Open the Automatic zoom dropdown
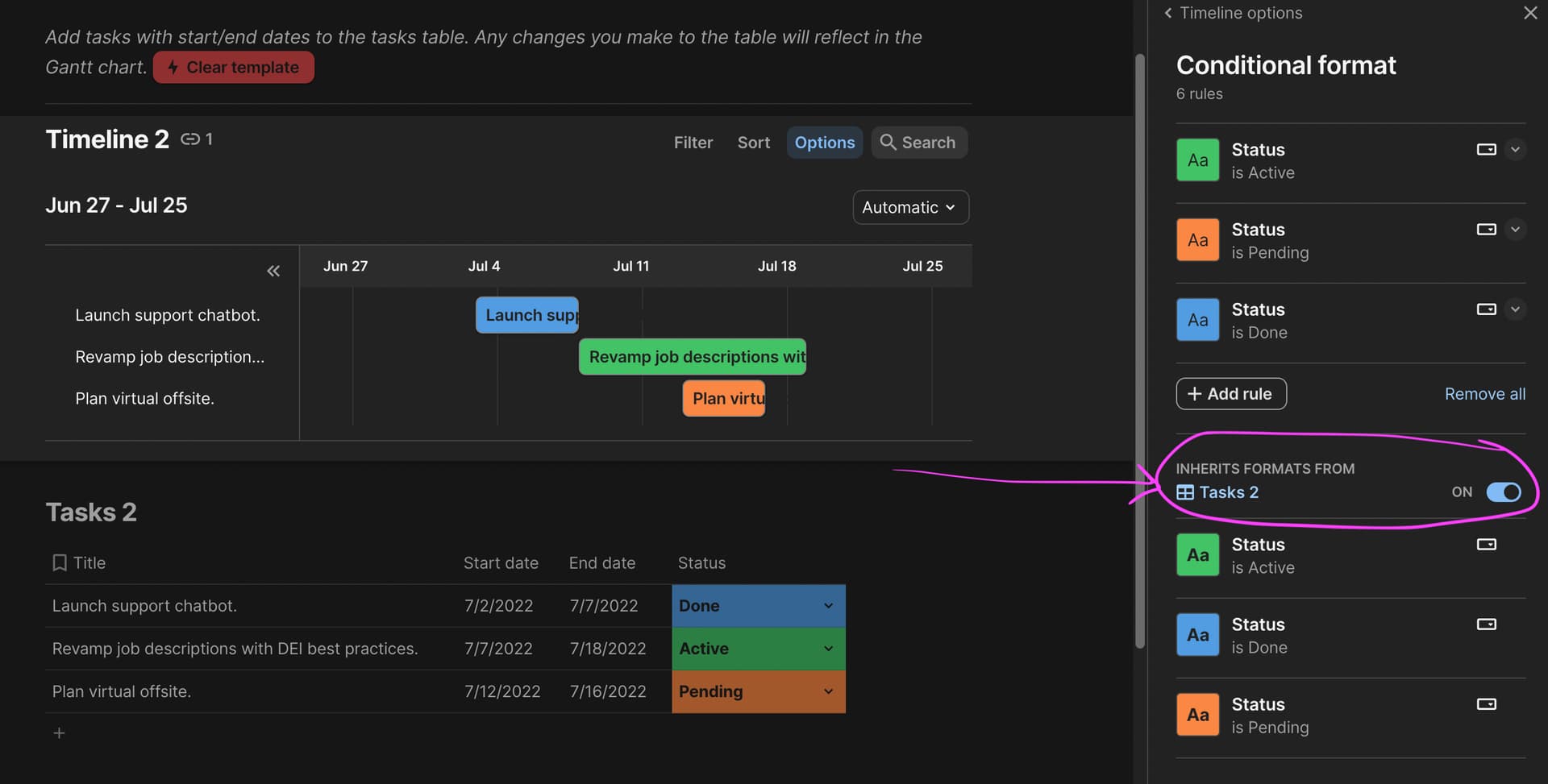 click(x=910, y=207)
